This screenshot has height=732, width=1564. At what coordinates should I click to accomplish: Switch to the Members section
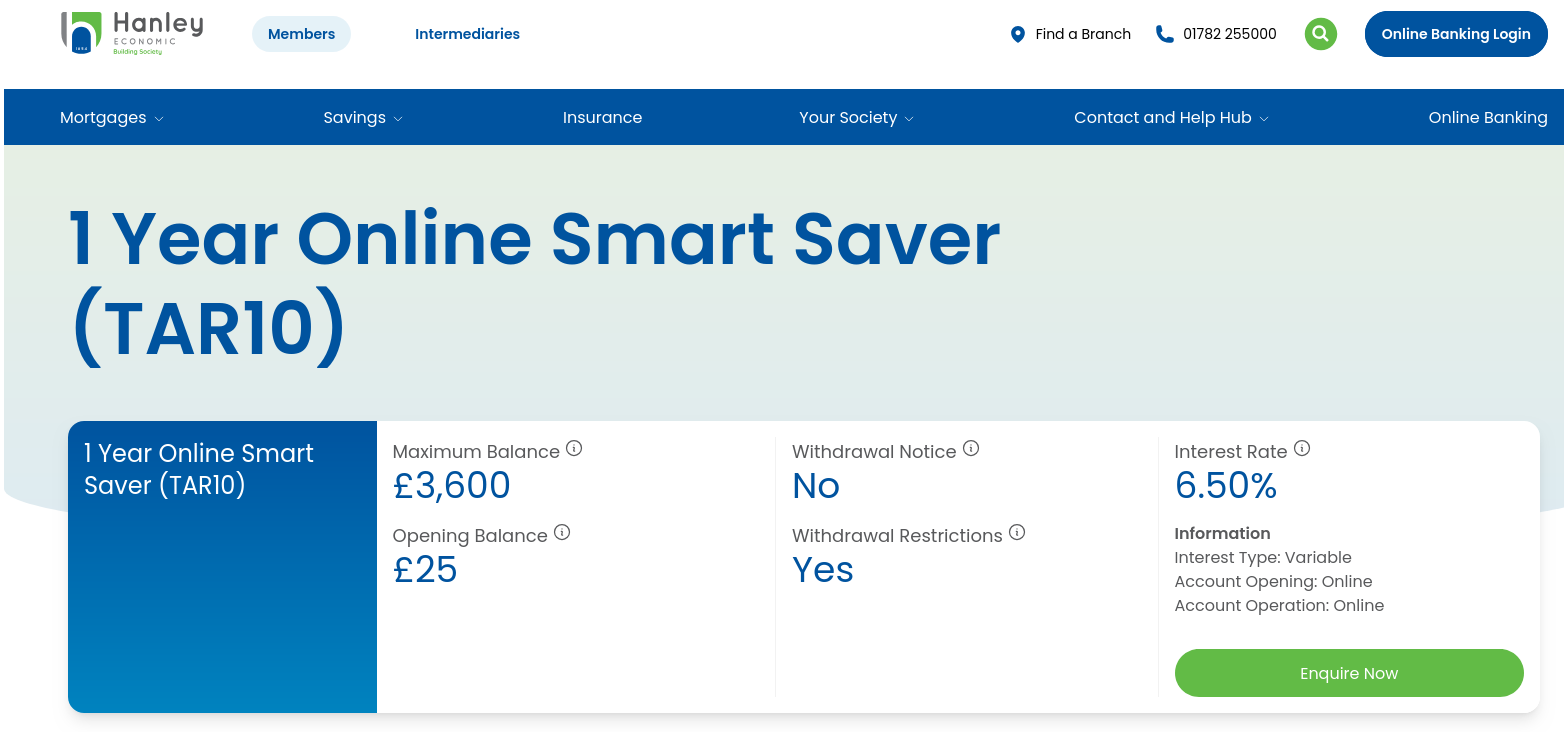pos(301,34)
